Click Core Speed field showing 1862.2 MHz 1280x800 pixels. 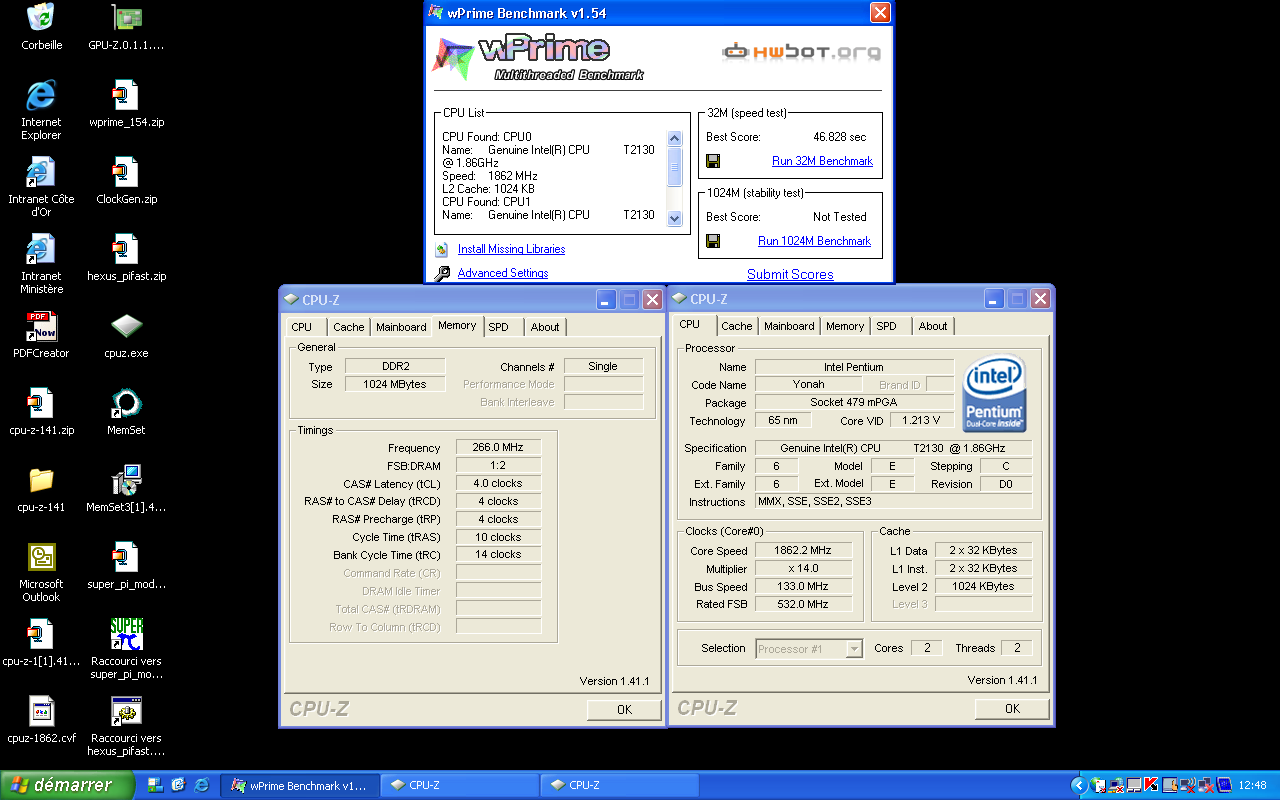803,551
